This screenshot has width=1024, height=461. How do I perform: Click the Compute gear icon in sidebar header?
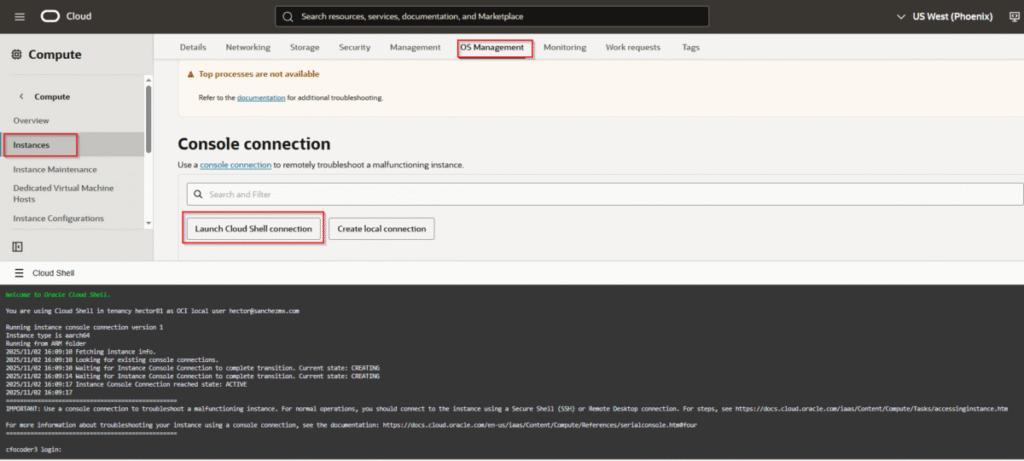16,55
